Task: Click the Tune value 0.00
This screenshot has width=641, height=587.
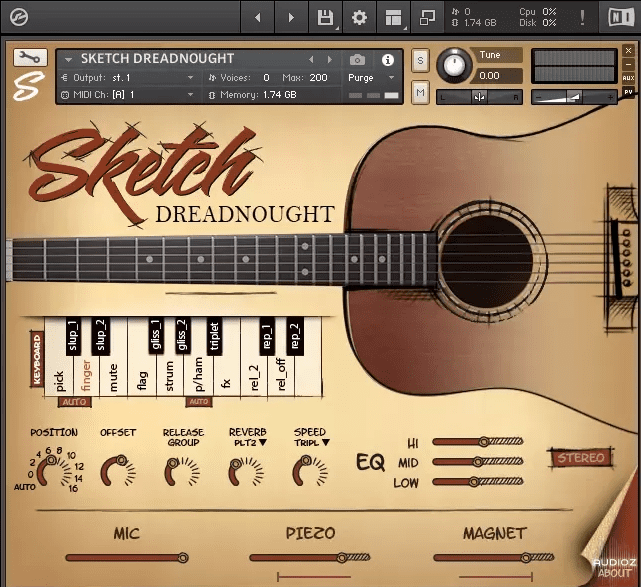Action: pos(489,76)
